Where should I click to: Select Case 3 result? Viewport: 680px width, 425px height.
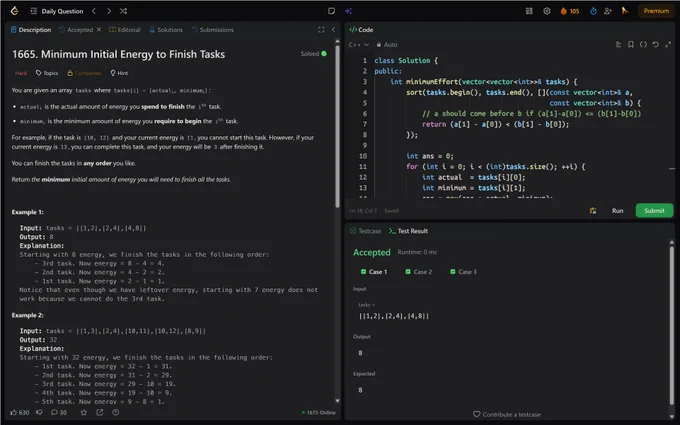[x=463, y=272]
